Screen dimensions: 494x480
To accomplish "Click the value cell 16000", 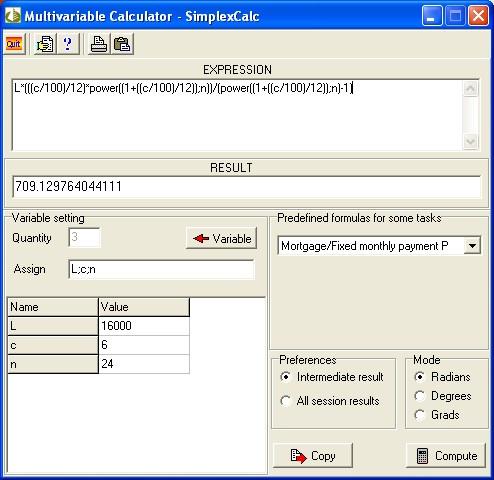I will click(144, 326).
